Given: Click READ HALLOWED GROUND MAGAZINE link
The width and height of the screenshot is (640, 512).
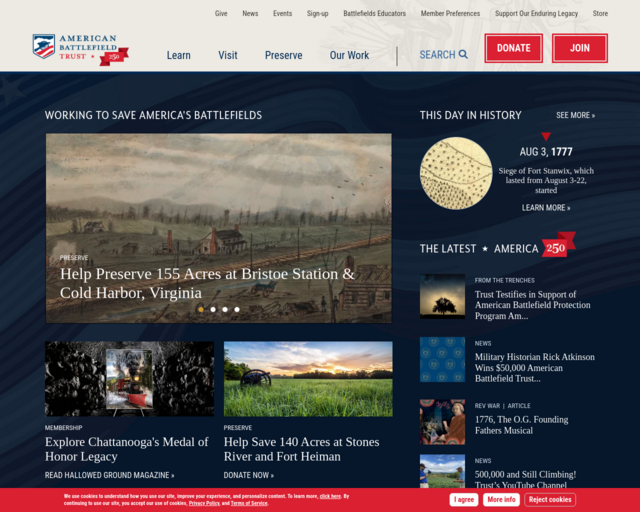Looking at the screenshot, I should point(110,475).
